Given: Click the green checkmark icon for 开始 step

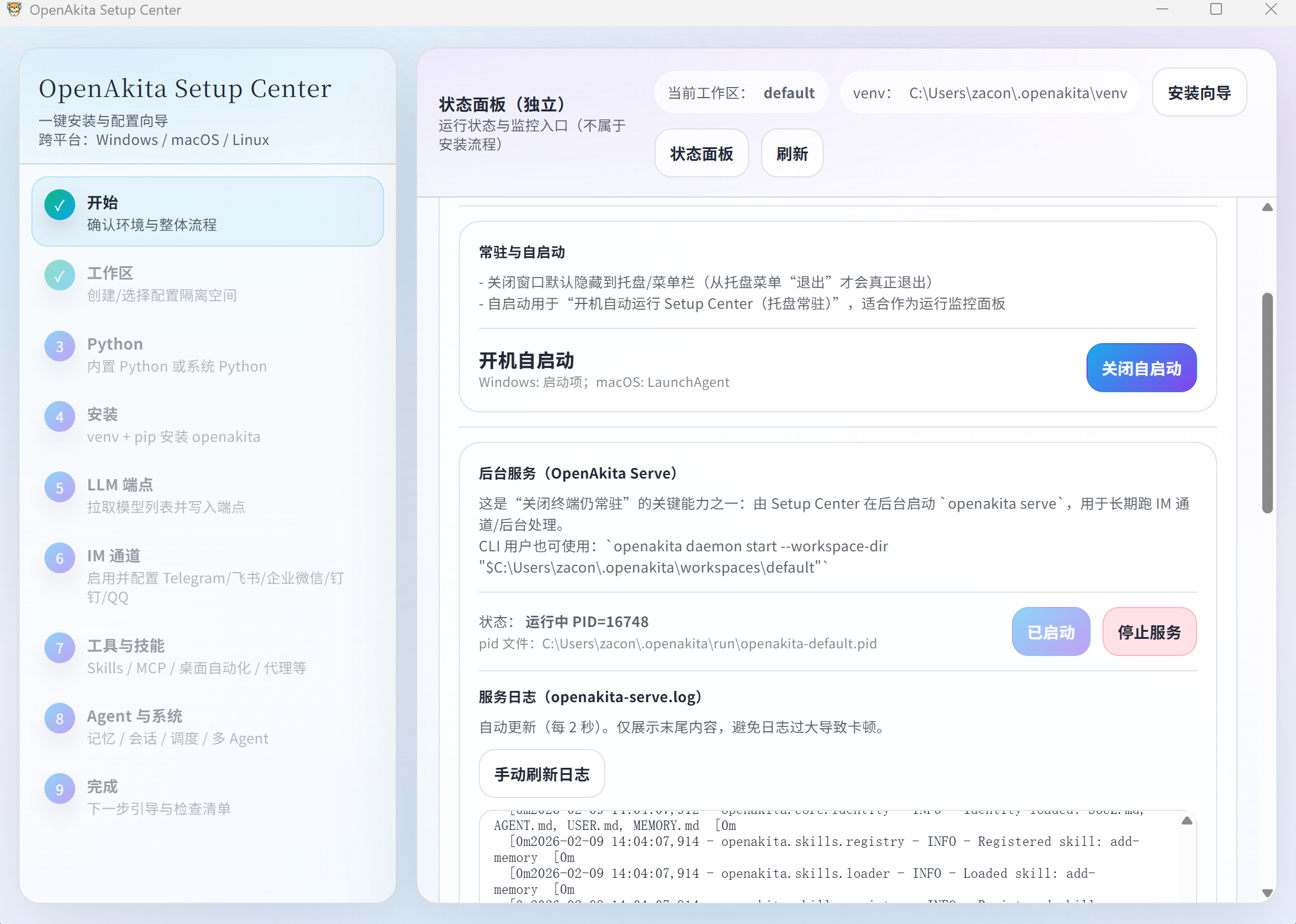Looking at the screenshot, I should 60,205.
